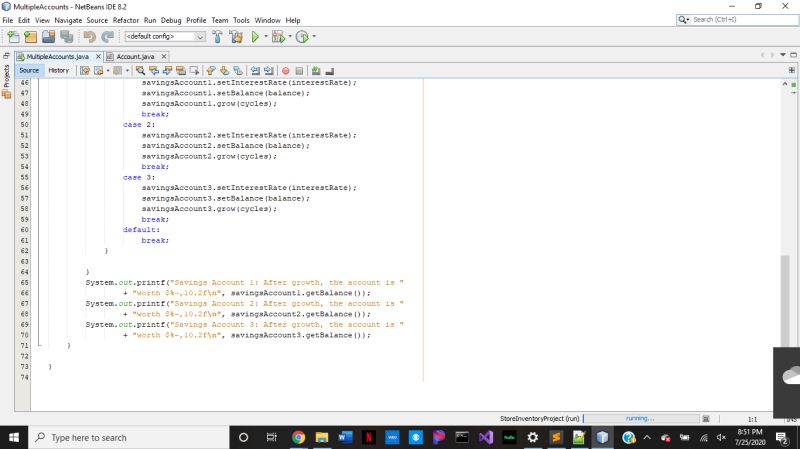Build the project with the hammer icon
The image size is (800, 449).
[x=217, y=37]
